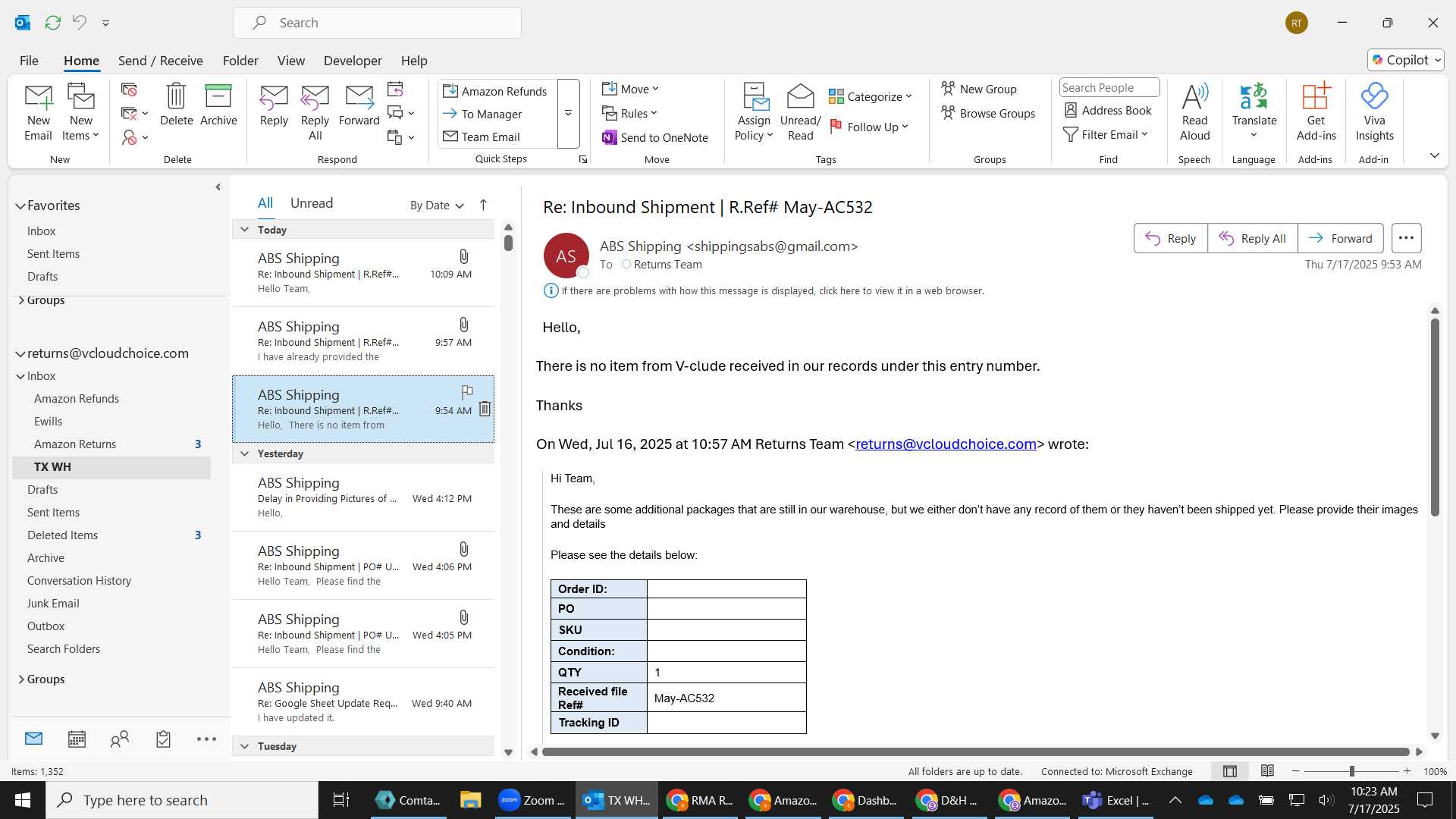1456x819 pixels.
Task: Open Zoom from the Windows taskbar
Action: [532, 800]
